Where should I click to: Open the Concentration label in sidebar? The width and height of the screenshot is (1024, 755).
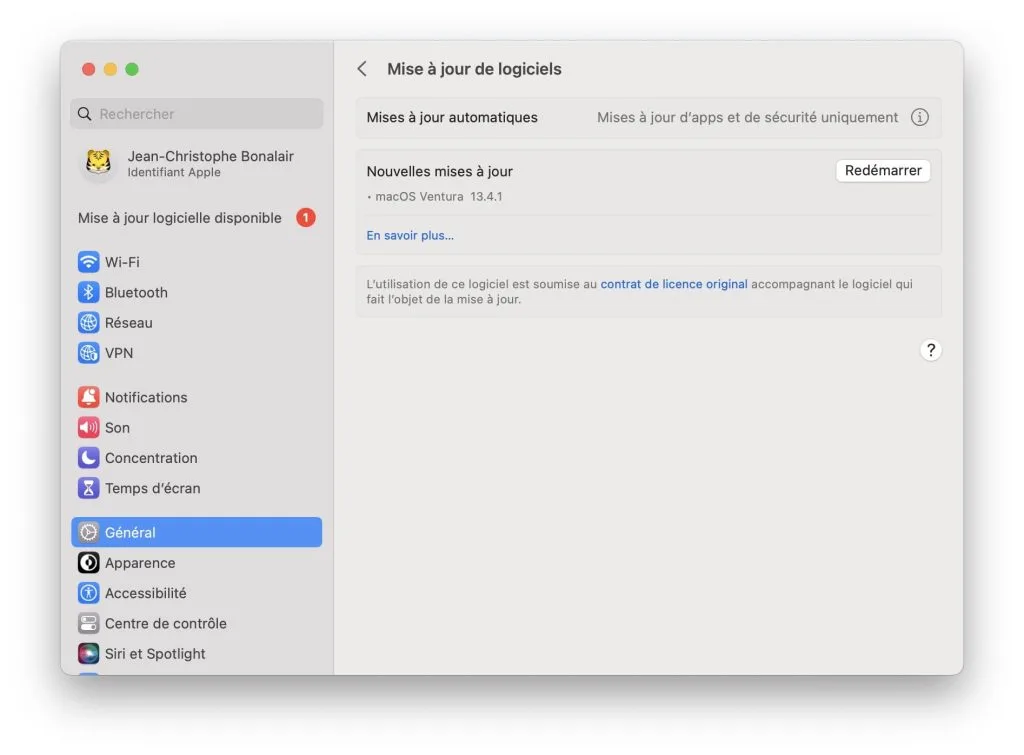click(x=151, y=458)
